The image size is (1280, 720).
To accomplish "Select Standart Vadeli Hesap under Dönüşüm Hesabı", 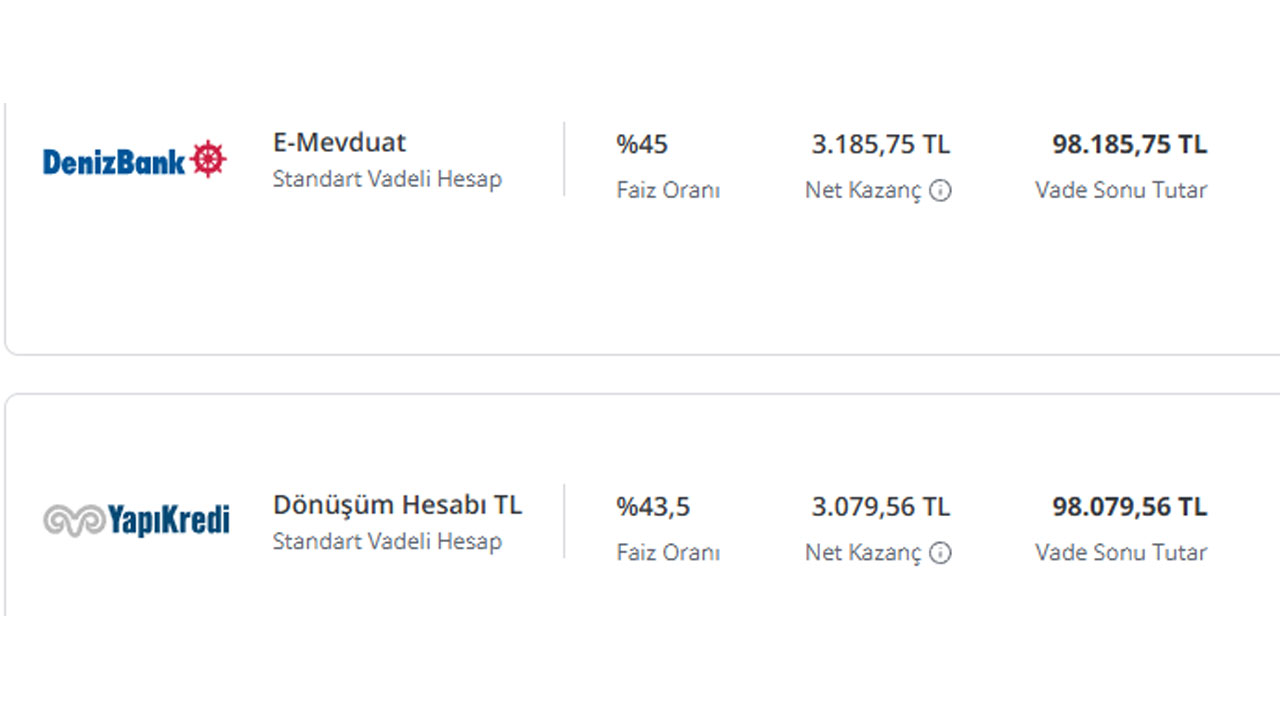I will coord(387,542).
